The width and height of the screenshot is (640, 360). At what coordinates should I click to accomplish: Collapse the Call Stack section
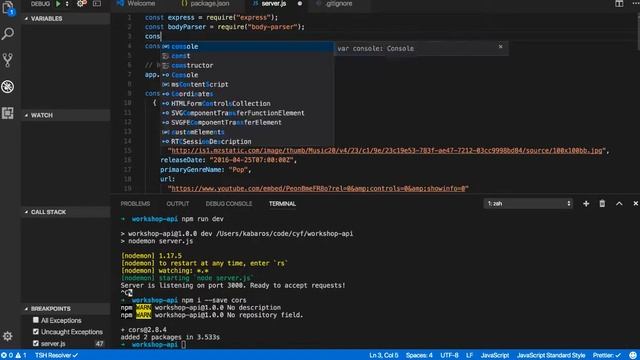click(x=66, y=212)
